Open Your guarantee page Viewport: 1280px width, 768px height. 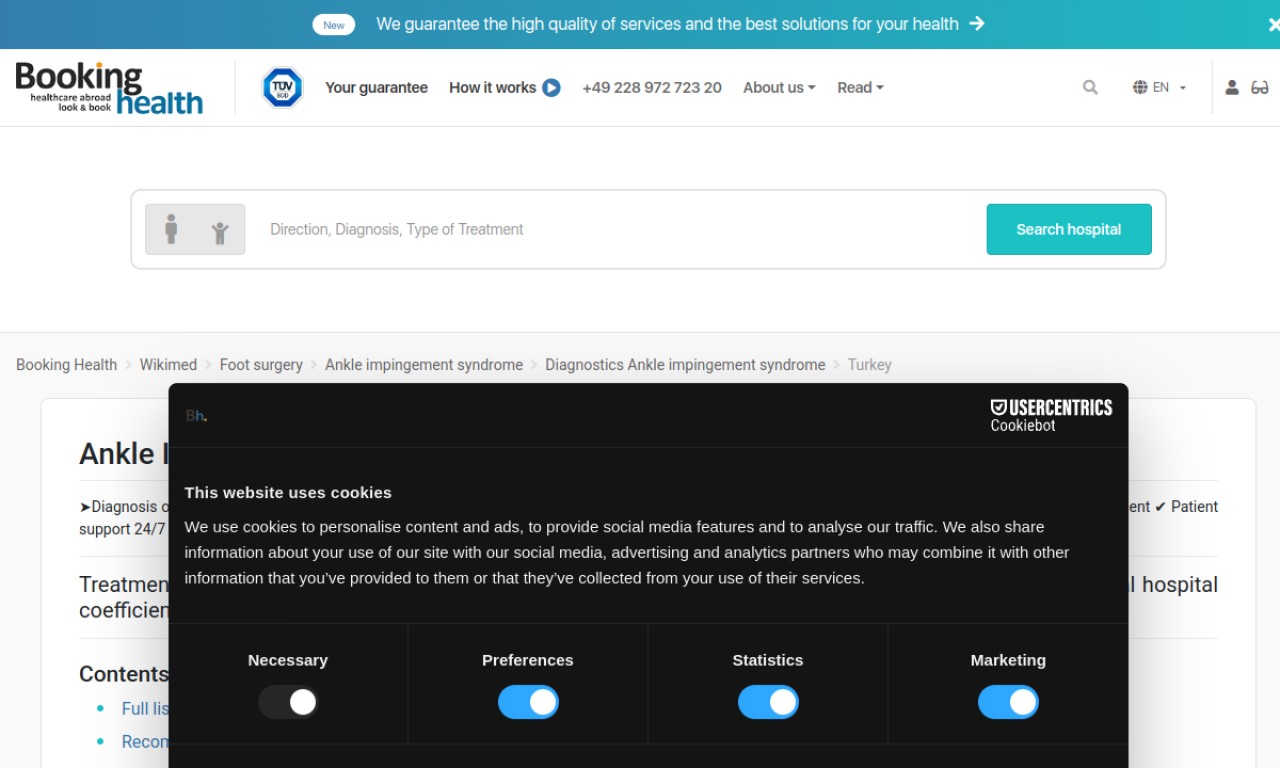pos(376,88)
